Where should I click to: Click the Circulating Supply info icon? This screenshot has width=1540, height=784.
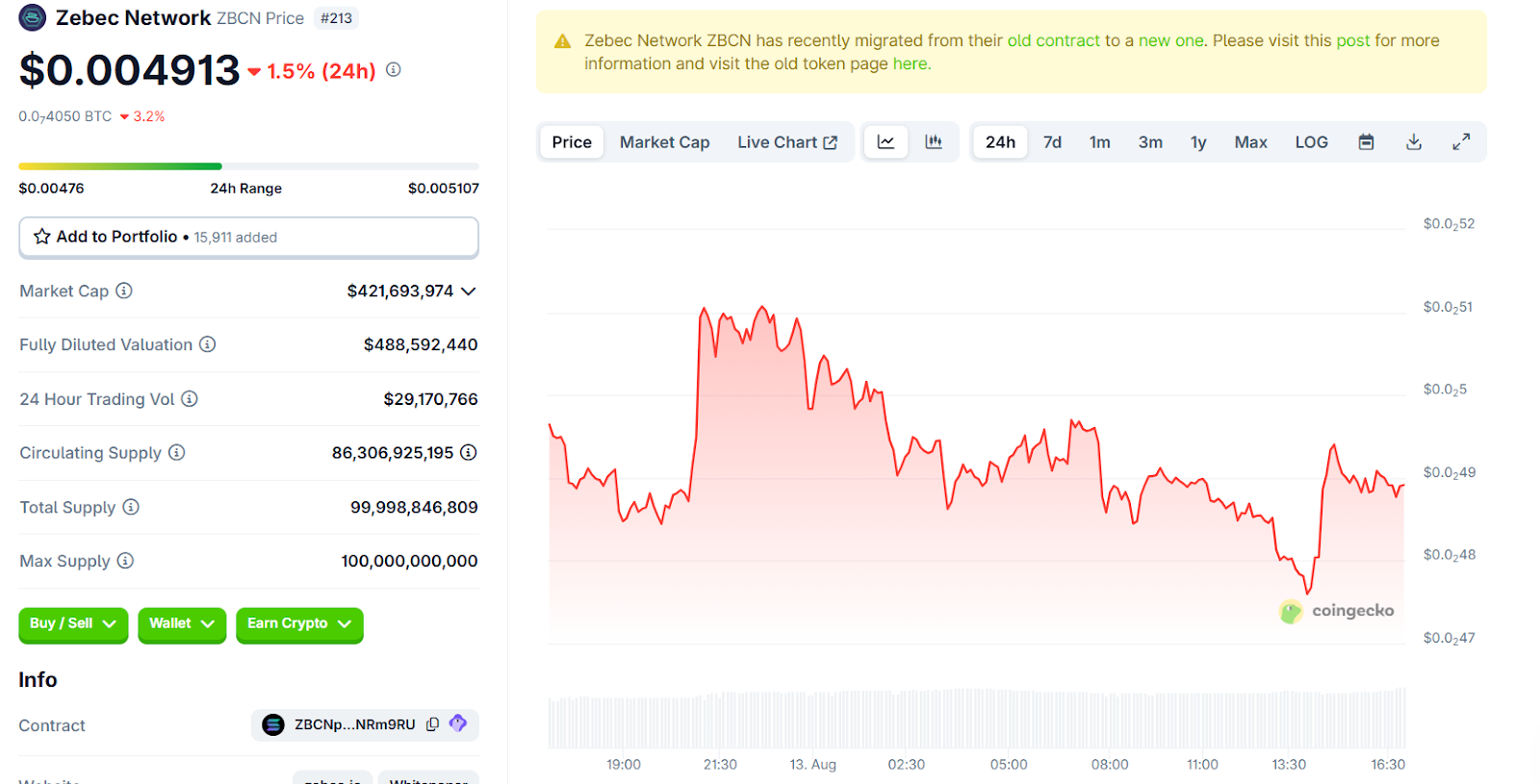tap(177, 452)
